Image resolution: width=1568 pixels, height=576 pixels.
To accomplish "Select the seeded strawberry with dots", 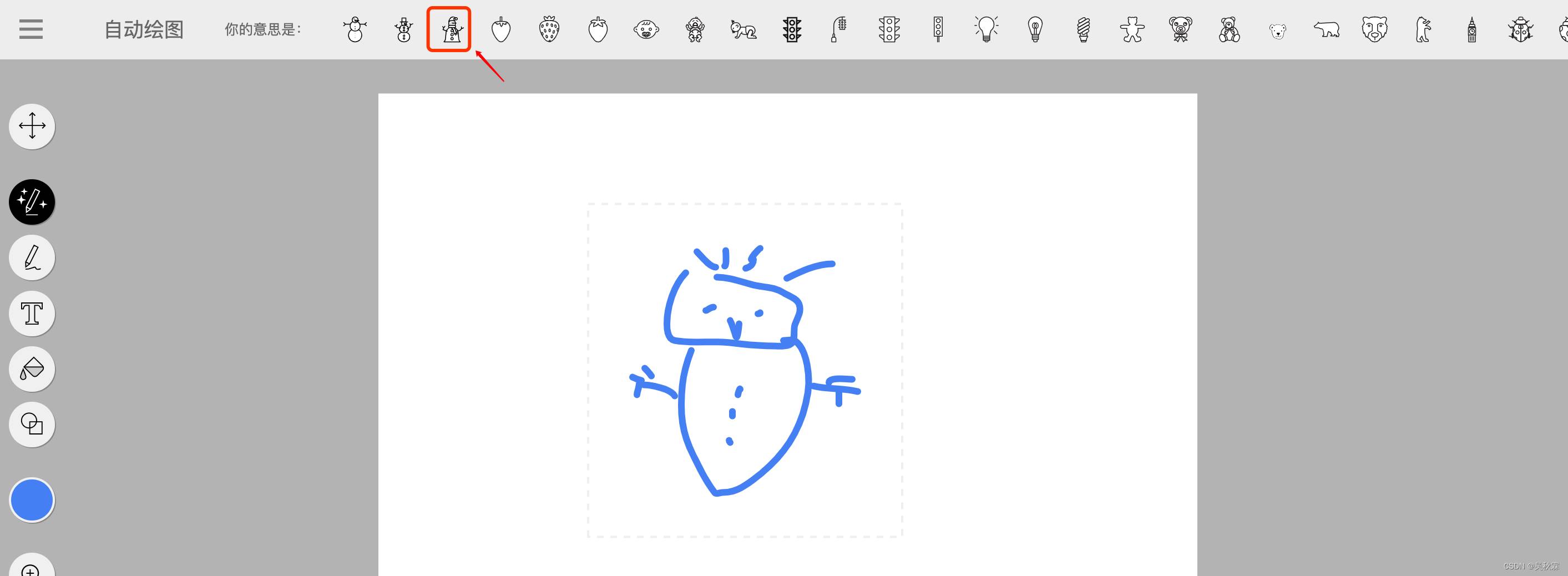I will [x=549, y=29].
